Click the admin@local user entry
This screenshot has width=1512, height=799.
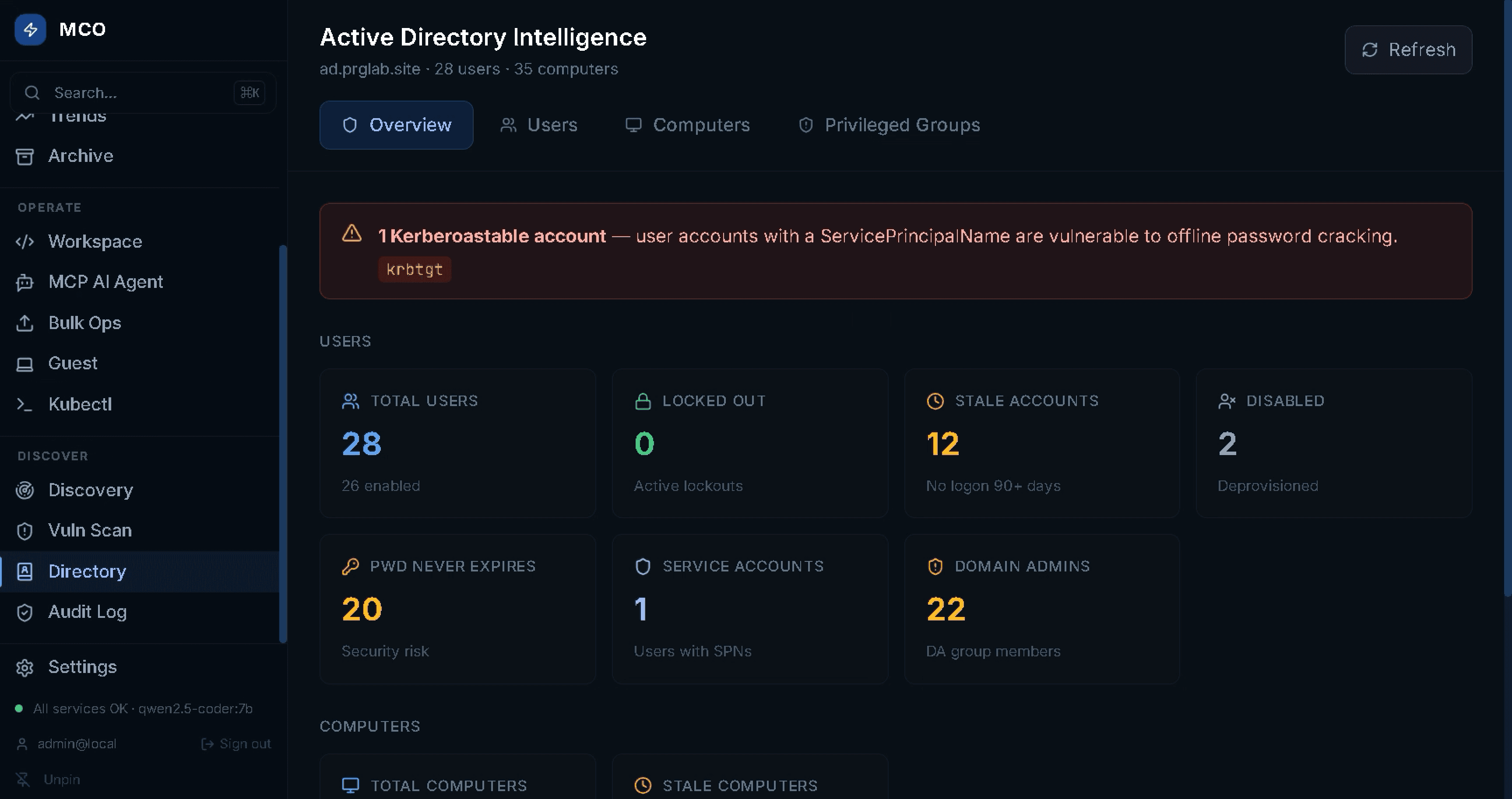(x=67, y=744)
